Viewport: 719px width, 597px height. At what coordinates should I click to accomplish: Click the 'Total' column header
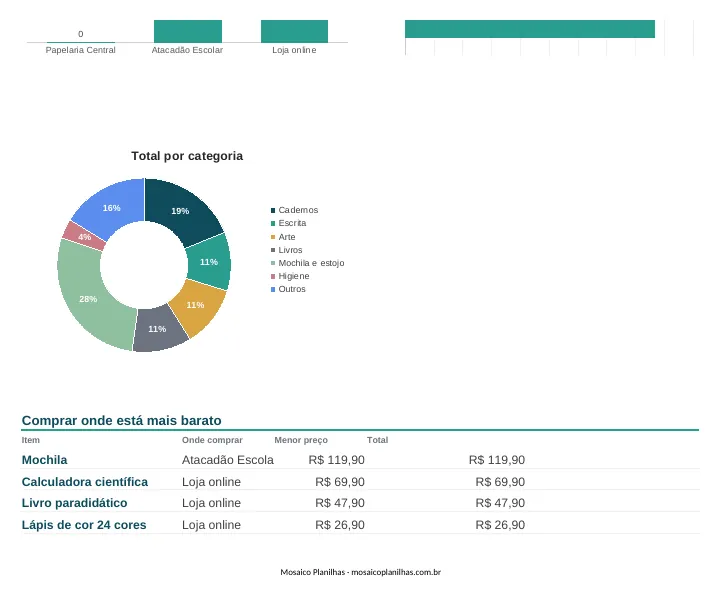pos(377,440)
